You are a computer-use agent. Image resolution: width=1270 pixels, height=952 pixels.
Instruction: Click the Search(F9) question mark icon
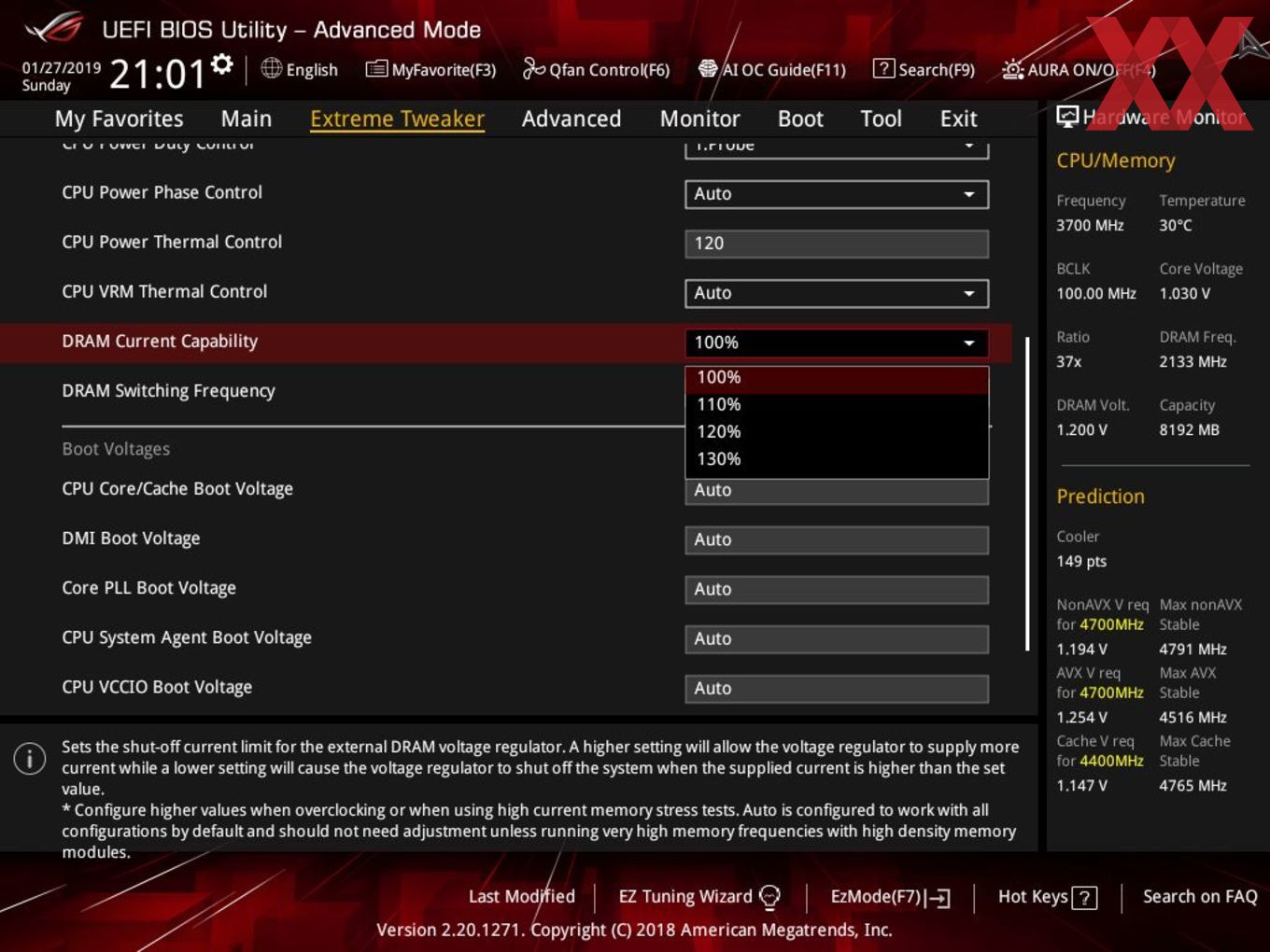[x=883, y=68]
